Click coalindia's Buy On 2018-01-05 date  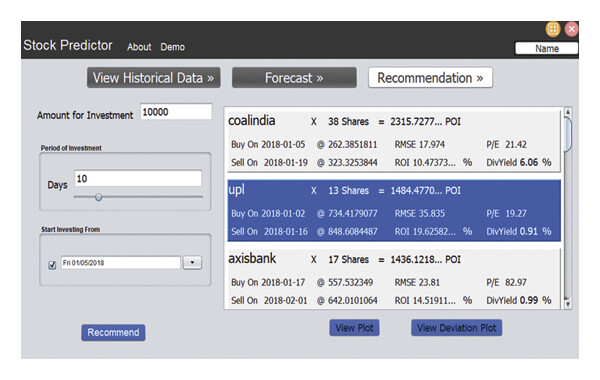(x=284, y=145)
